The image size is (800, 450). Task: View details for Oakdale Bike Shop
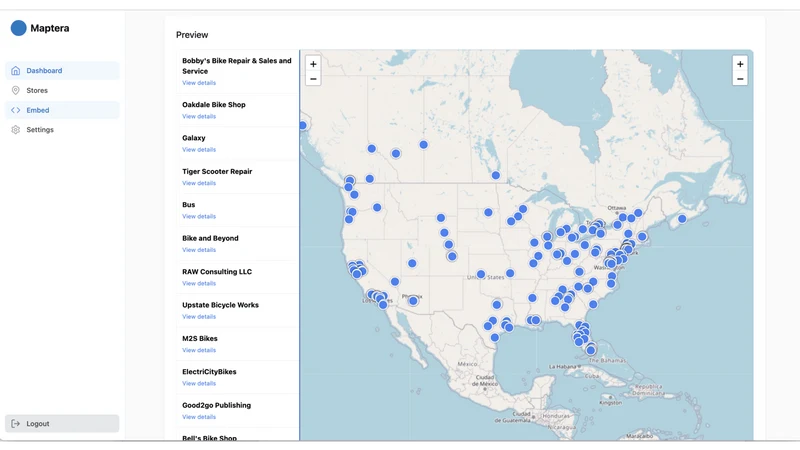click(199, 116)
